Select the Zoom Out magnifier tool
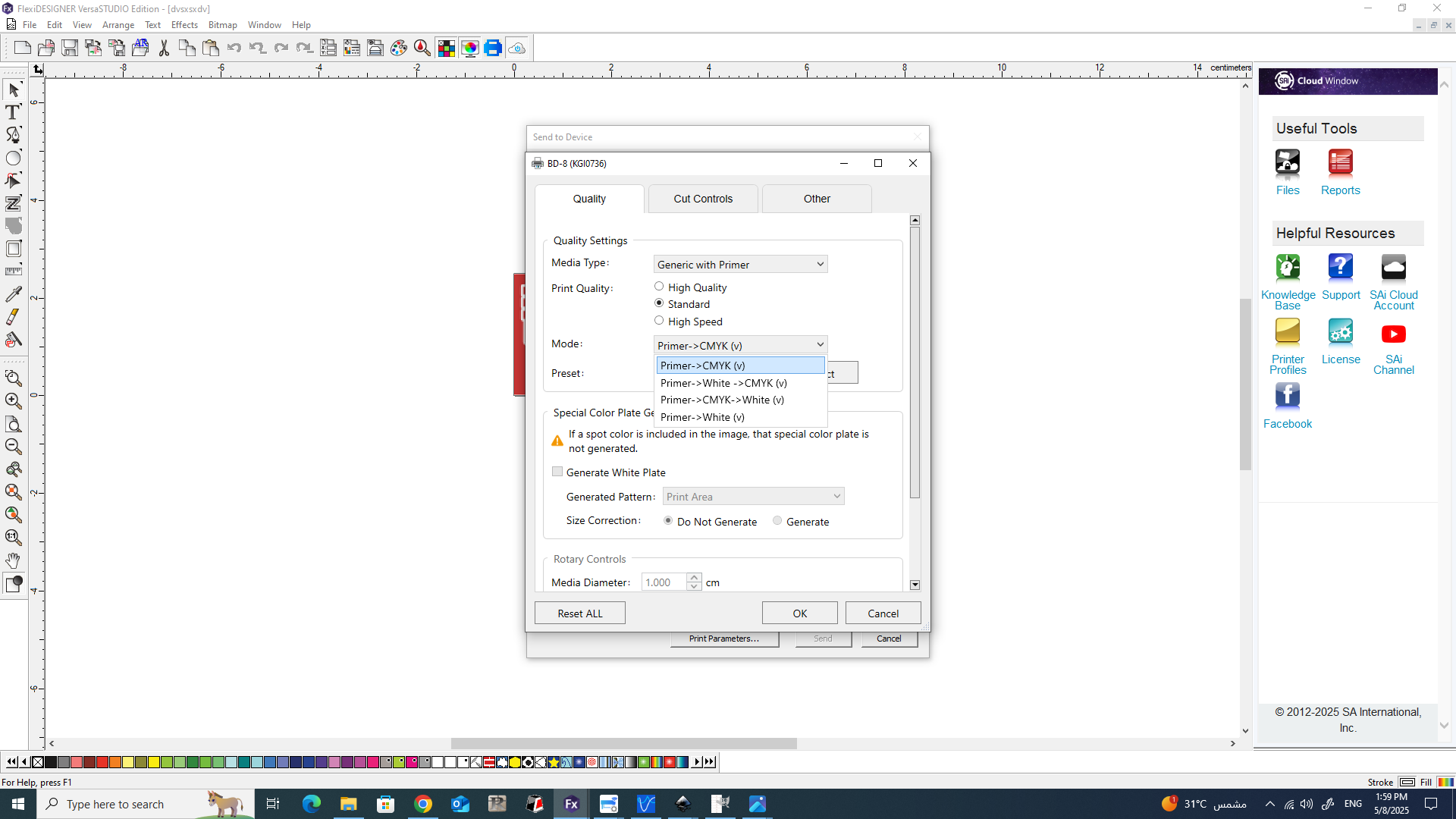 tap(14, 447)
